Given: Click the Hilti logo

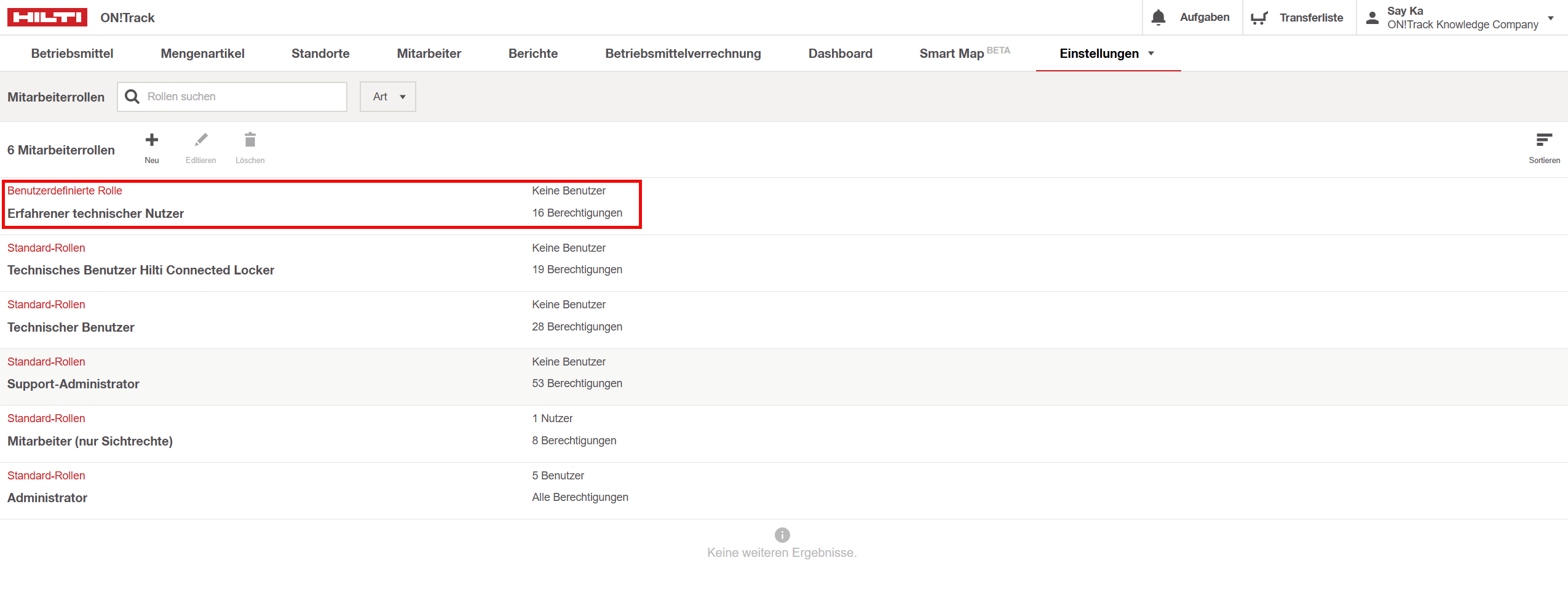Looking at the screenshot, I should click(x=47, y=17).
